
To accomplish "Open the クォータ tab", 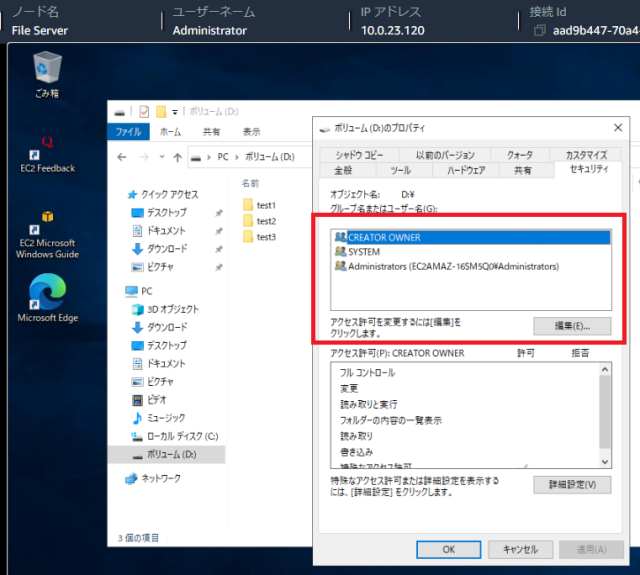I will (520, 155).
